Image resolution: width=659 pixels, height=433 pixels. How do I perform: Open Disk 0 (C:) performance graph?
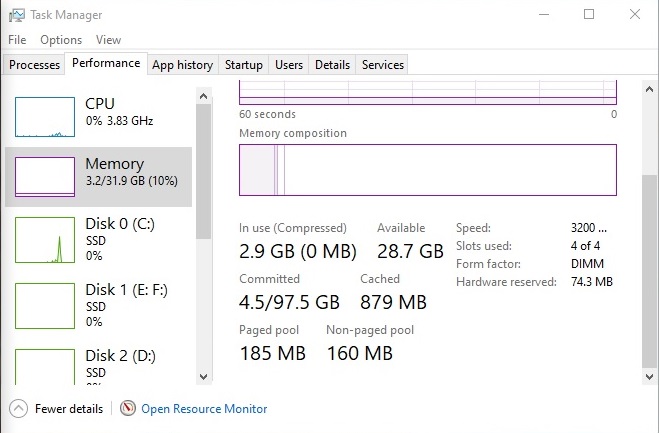[x=45, y=240]
